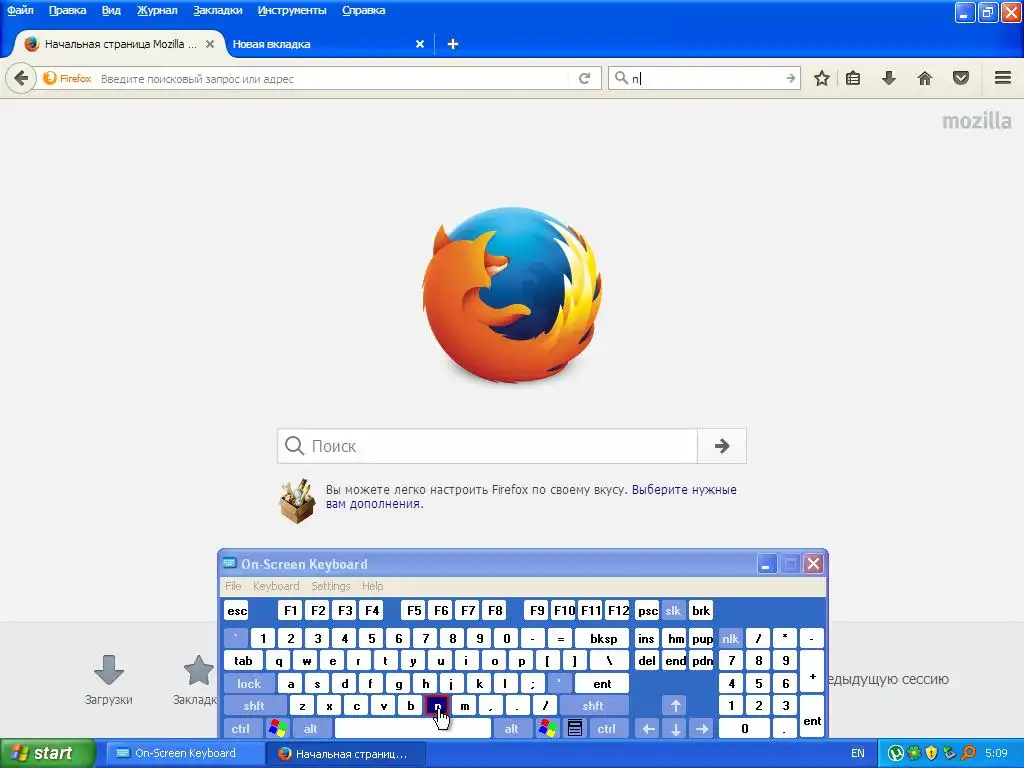Screen dimensions: 1024x768
Task: Click the left arrow key on On-Screen Keyboard
Action: coord(648,728)
